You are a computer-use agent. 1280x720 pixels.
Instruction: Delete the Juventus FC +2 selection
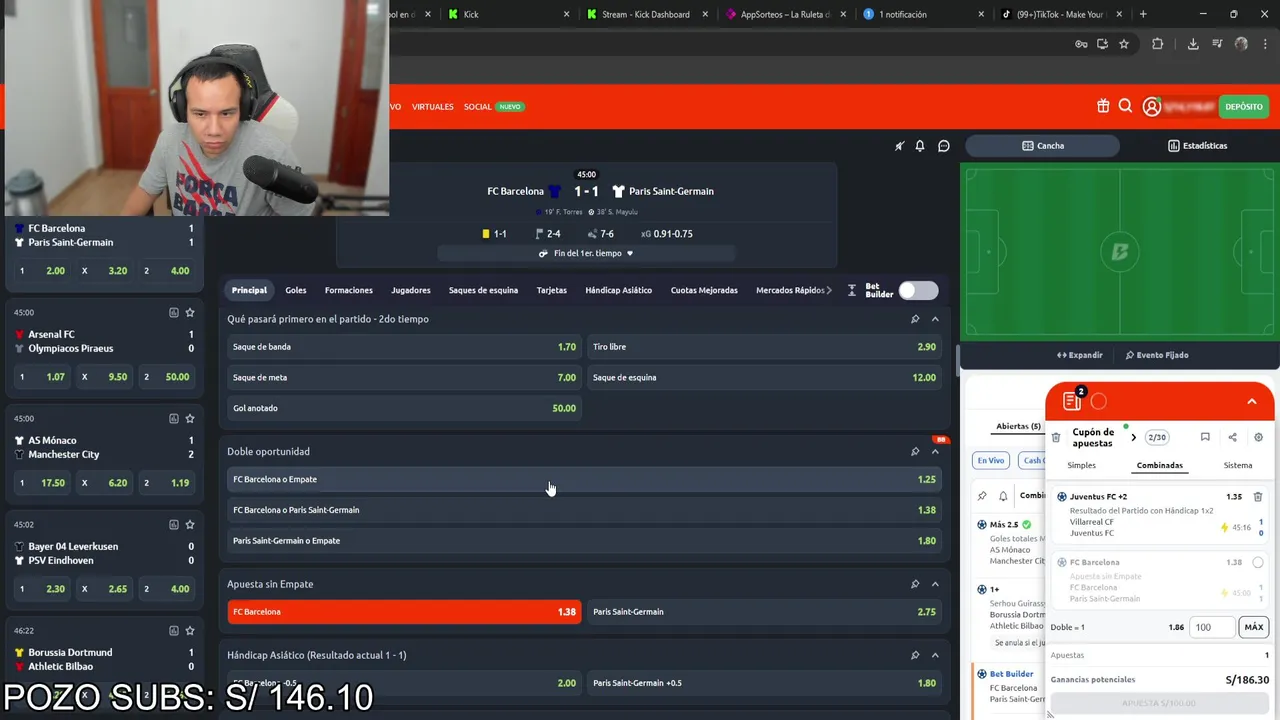(x=1258, y=497)
